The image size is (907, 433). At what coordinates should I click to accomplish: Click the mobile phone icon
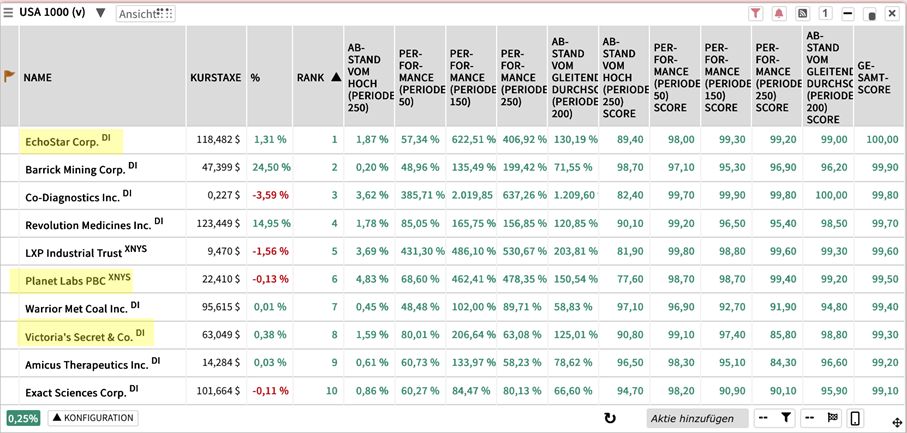tap(856, 418)
